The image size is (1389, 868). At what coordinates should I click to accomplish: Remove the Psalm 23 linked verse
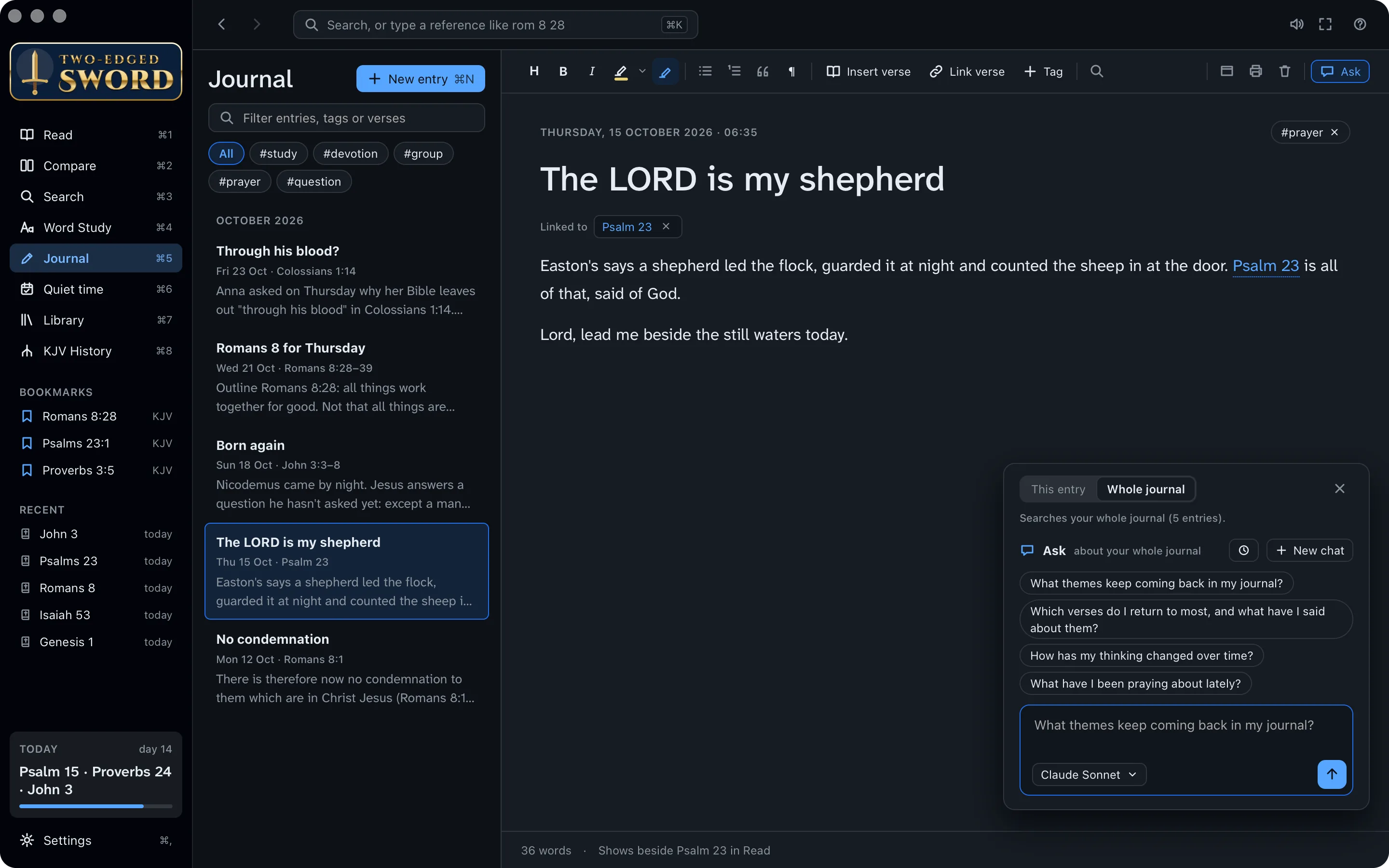point(666,226)
